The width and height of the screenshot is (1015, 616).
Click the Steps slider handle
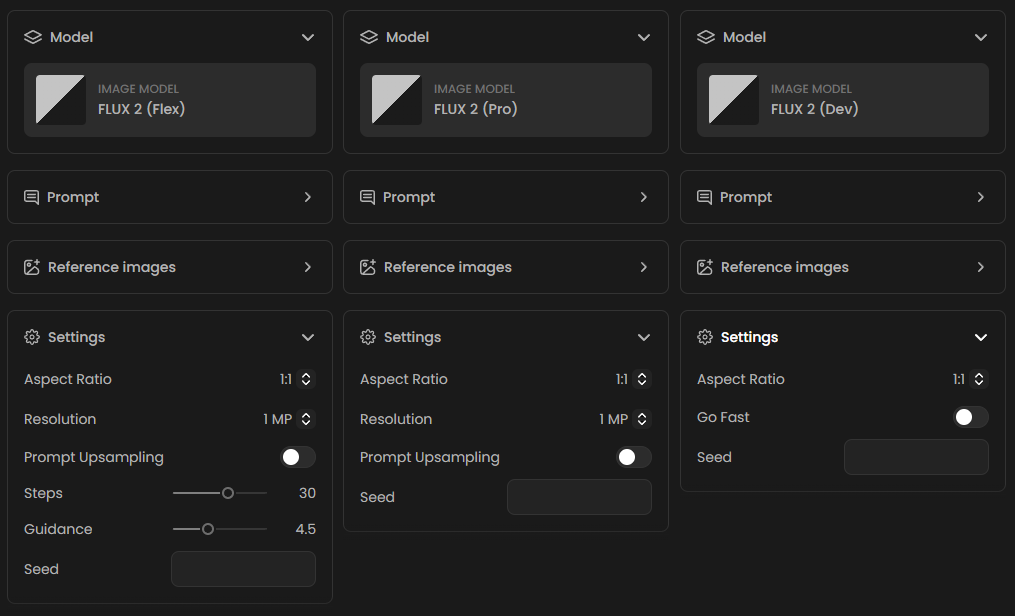tap(228, 493)
